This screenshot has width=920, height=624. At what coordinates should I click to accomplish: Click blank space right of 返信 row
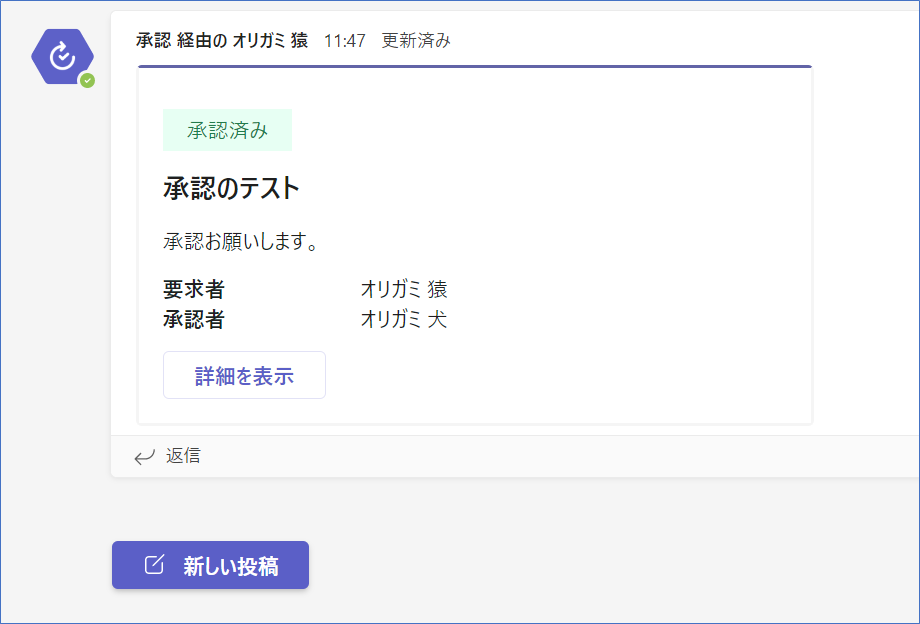(560, 456)
